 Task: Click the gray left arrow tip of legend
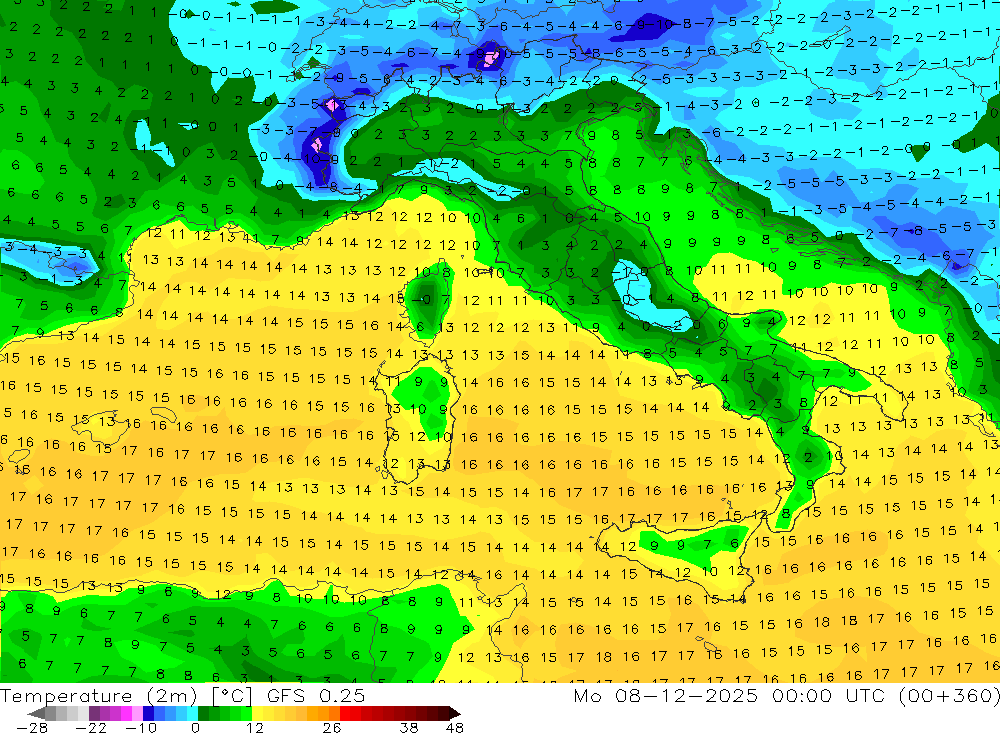click(x=36, y=713)
